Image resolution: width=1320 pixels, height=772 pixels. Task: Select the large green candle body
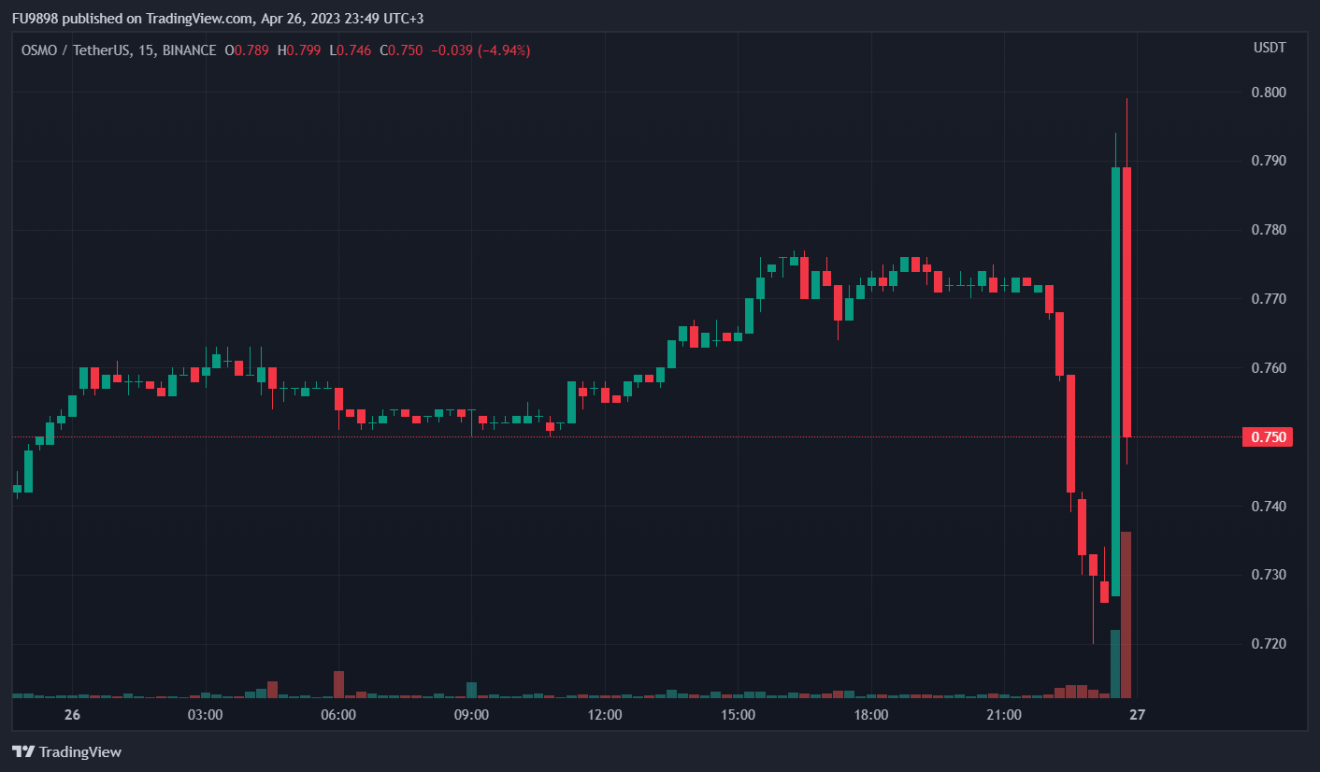1116,380
